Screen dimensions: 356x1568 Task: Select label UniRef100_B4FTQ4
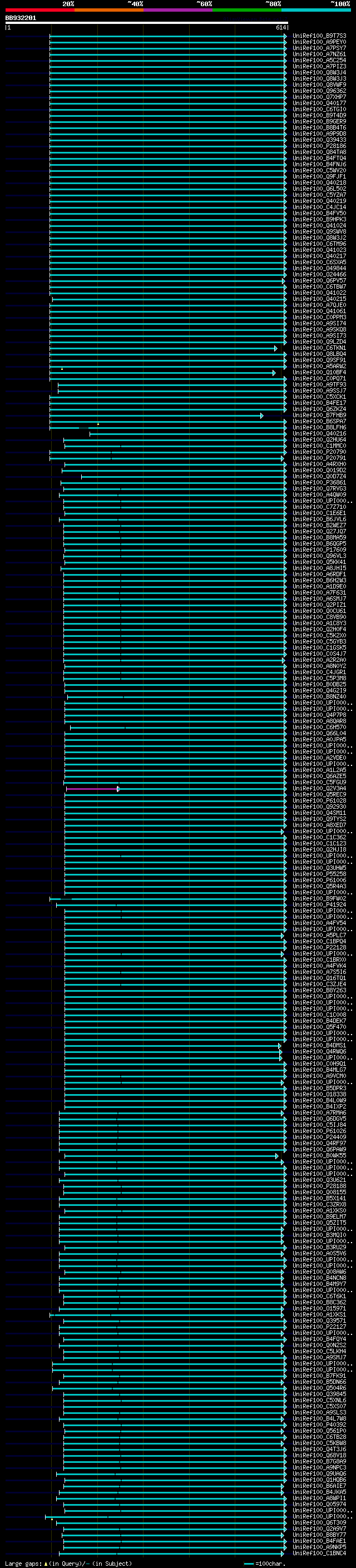tap(319, 159)
